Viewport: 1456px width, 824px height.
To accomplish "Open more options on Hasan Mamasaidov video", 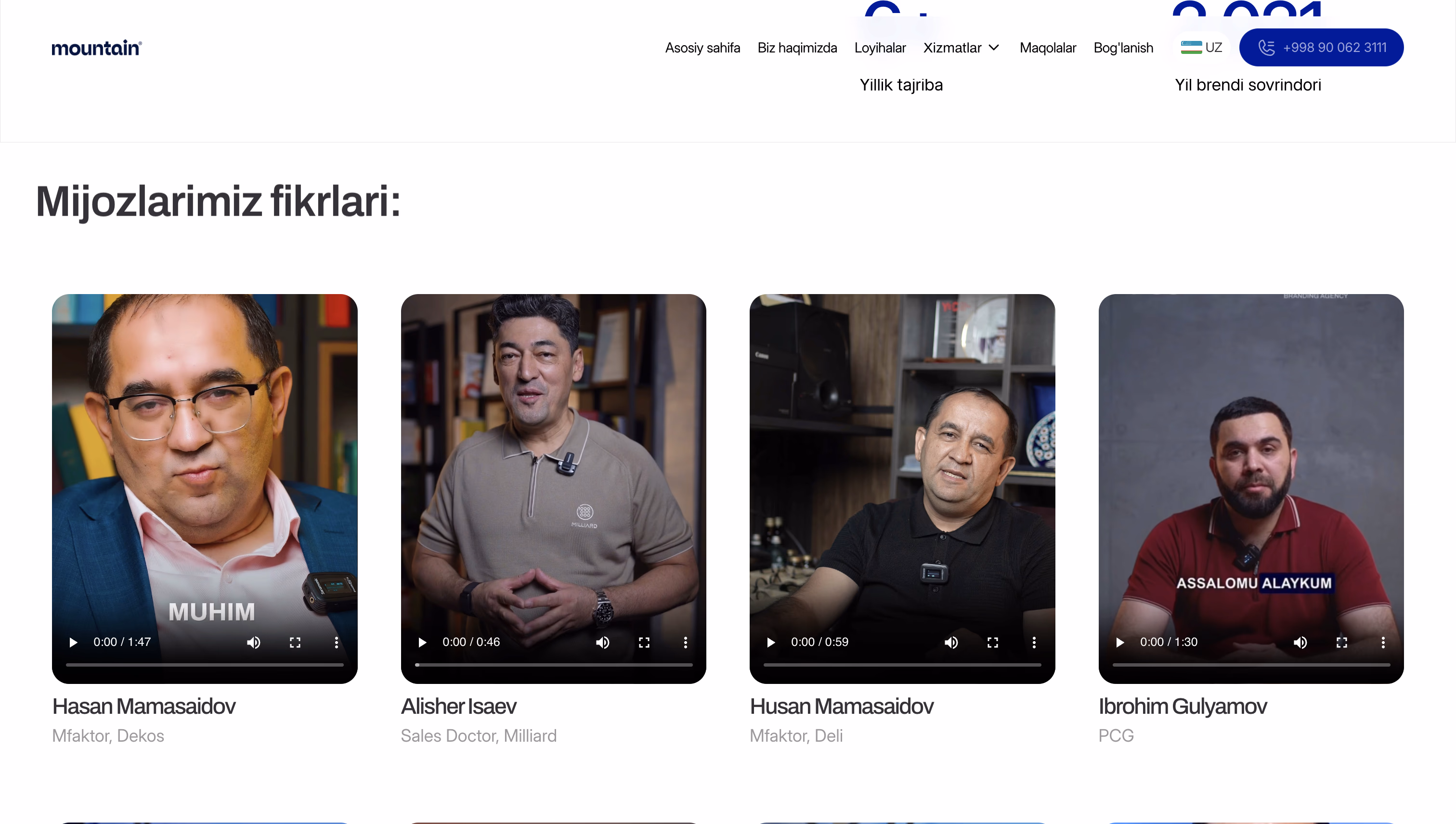I will [x=336, y=643].
